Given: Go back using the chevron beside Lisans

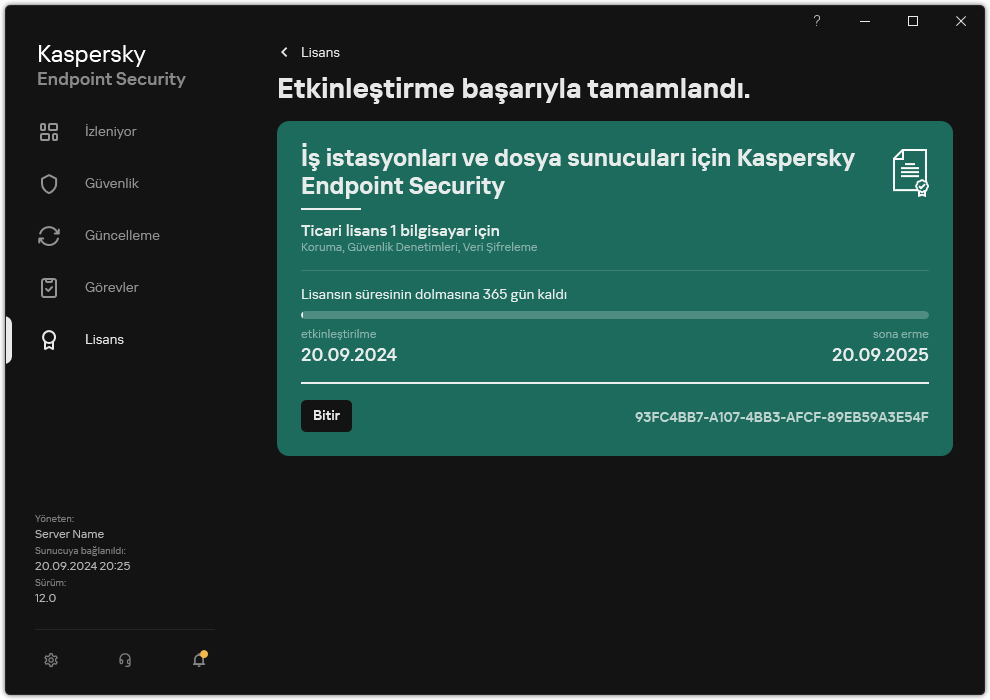Looking at the screenshot, I should pos(284,52).
